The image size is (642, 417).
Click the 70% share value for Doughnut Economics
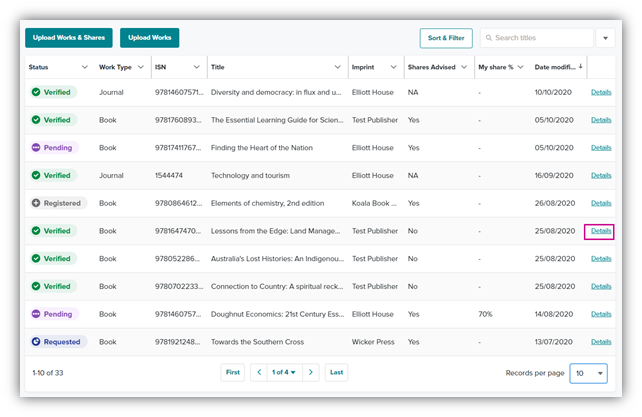[x=485, y=314]
